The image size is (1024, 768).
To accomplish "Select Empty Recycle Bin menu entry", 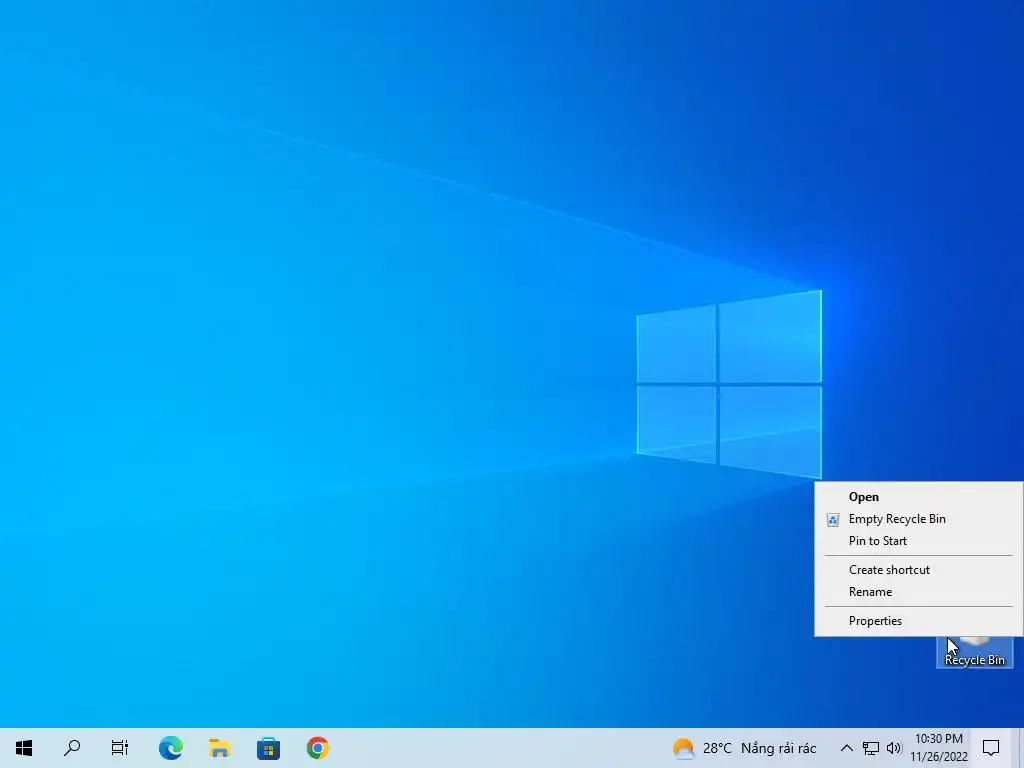I will click(918, 519).
